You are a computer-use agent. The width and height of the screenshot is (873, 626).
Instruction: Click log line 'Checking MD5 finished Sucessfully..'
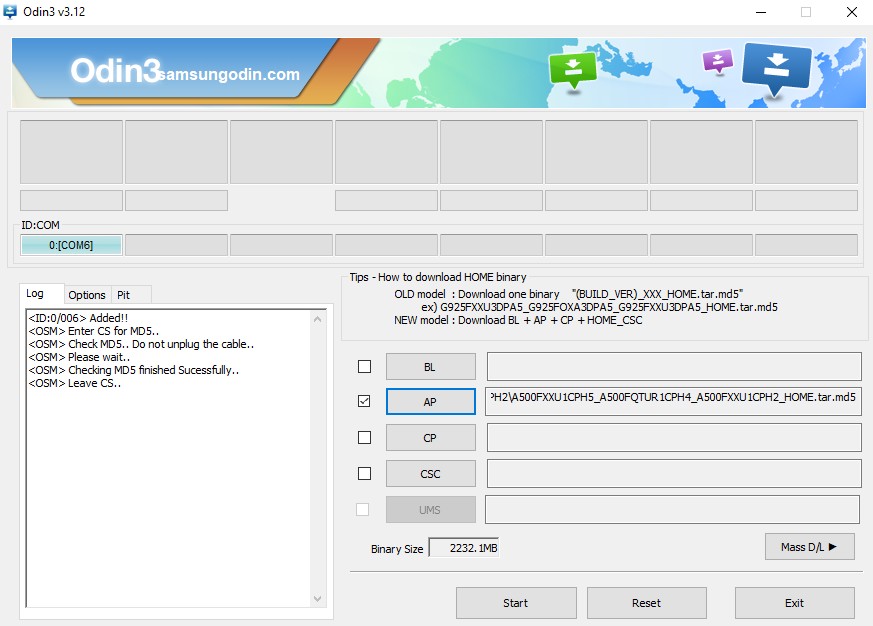tap(134, 370)
